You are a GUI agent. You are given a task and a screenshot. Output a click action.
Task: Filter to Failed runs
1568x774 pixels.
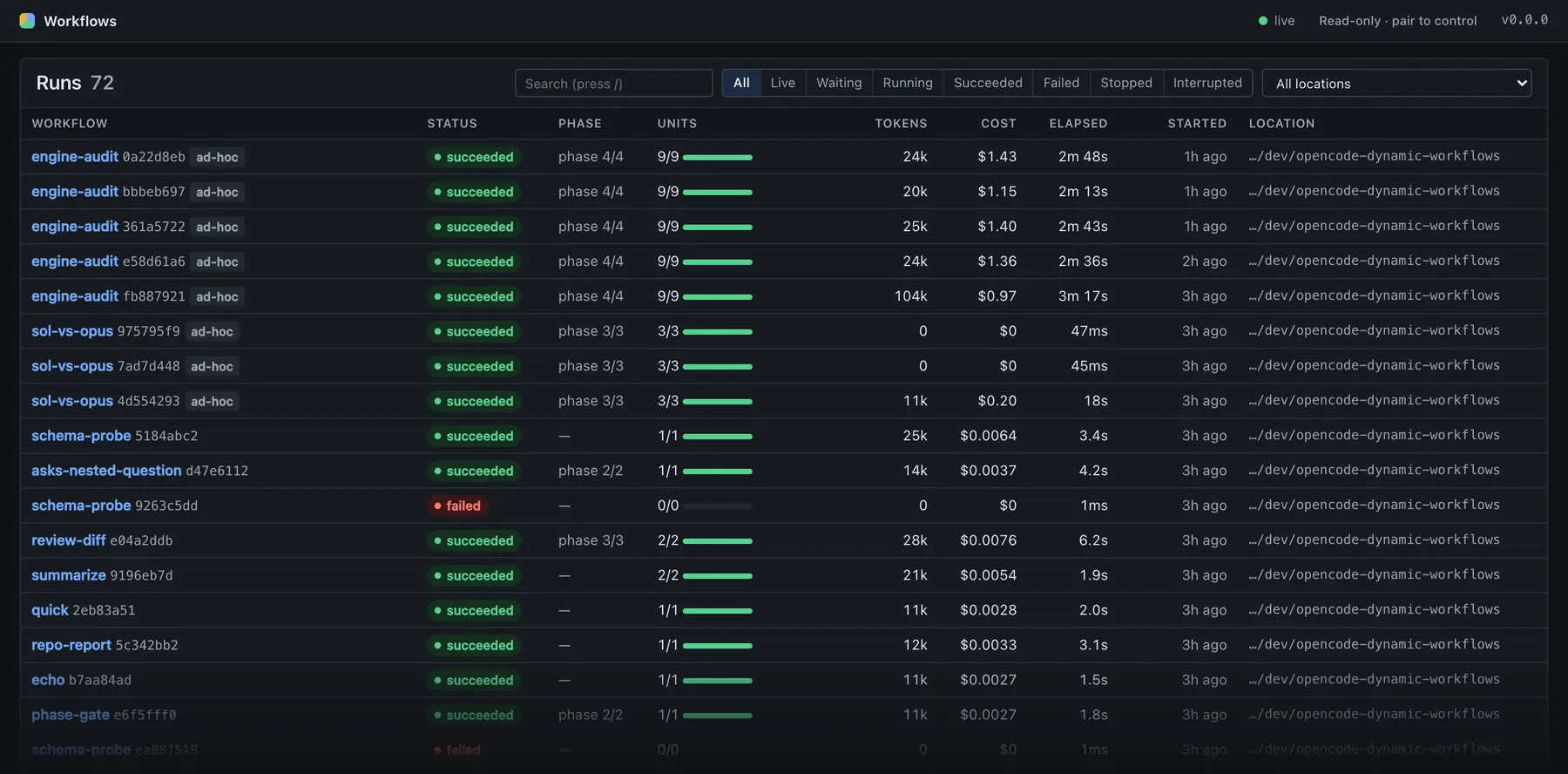[1061, 83]
